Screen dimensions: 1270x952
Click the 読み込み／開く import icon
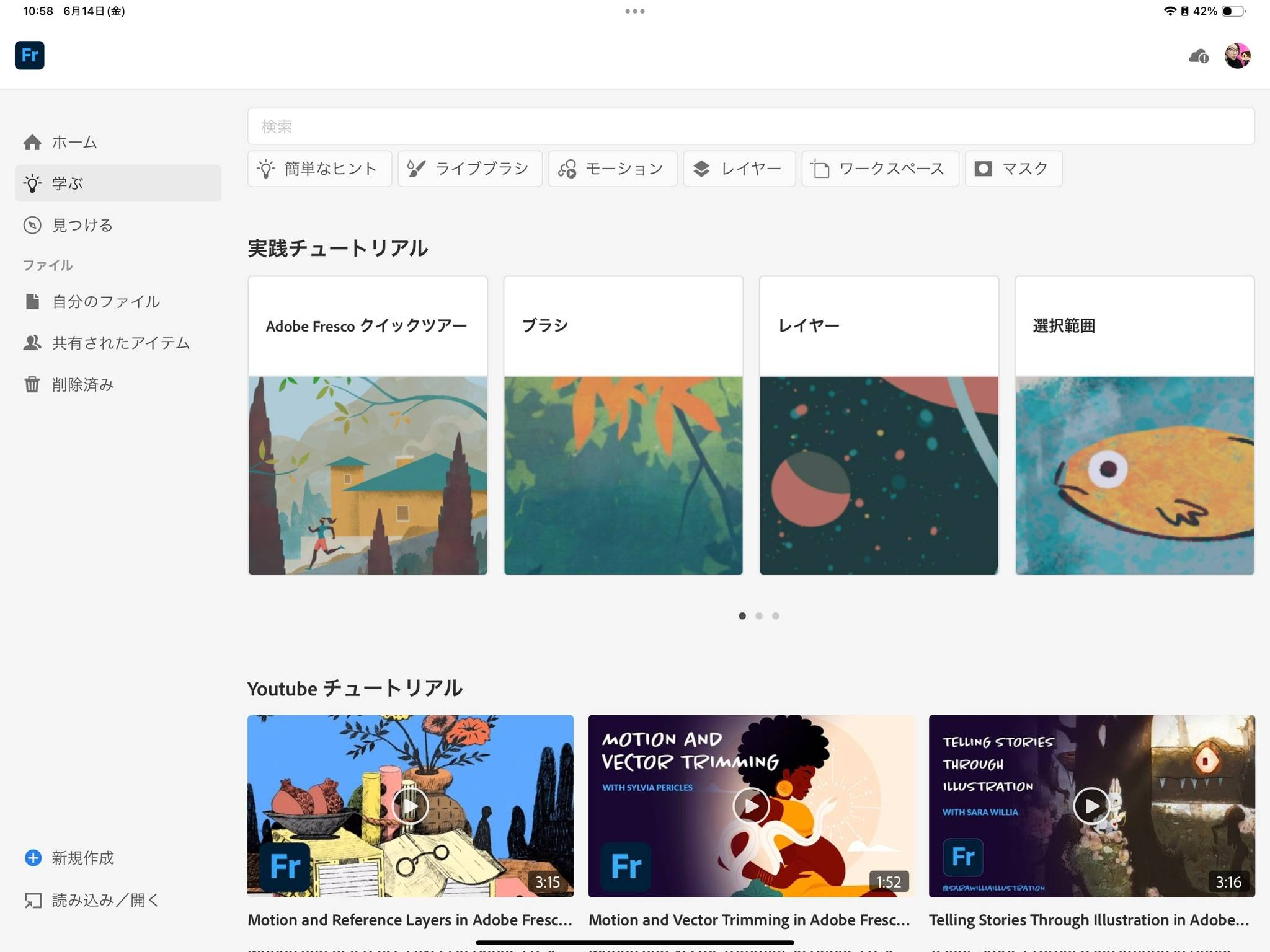pos(33,900)
